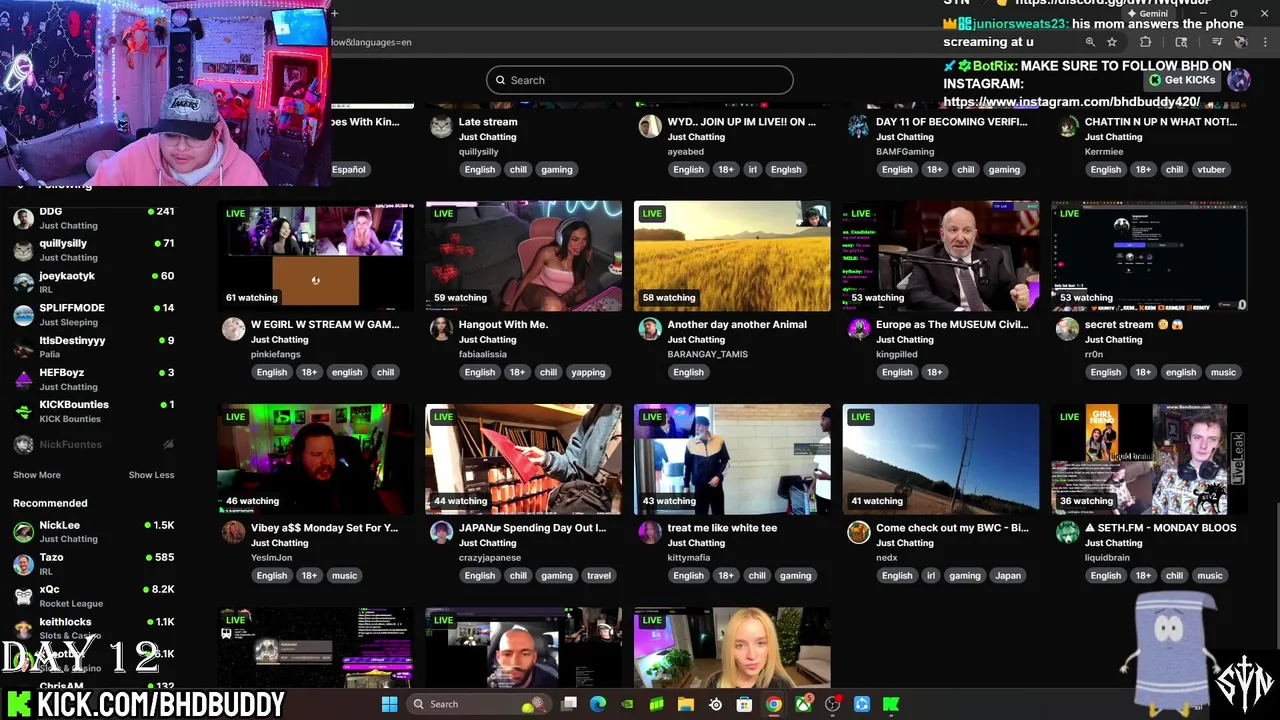Open SPLIFFMODE channel in sidebar
1280x720 pixels.
point(94,315)
